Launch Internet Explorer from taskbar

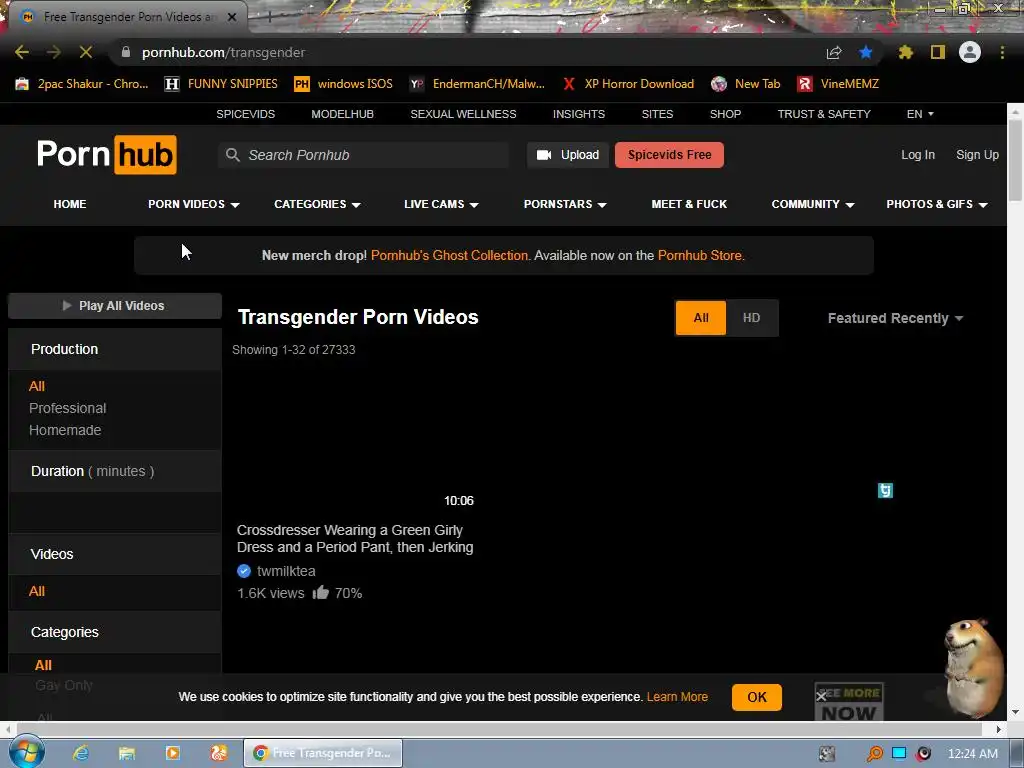[80, 753]
